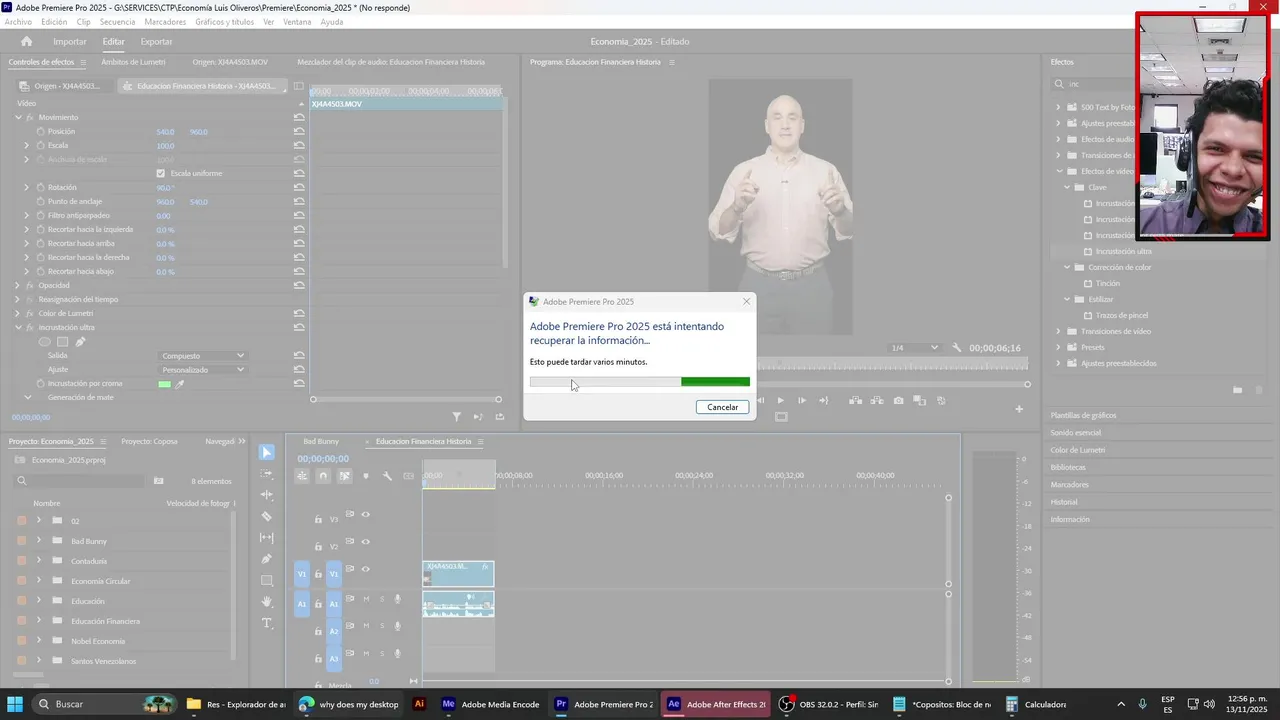
Task: Toggle Movimiento fx effect switch
Action: coord(30,117)
